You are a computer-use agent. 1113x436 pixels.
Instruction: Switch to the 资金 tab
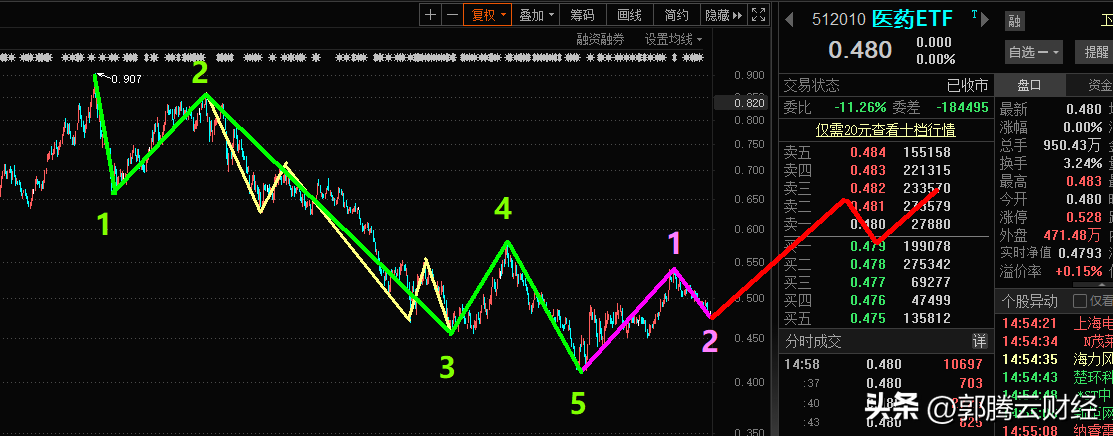tap(1096, 85)
